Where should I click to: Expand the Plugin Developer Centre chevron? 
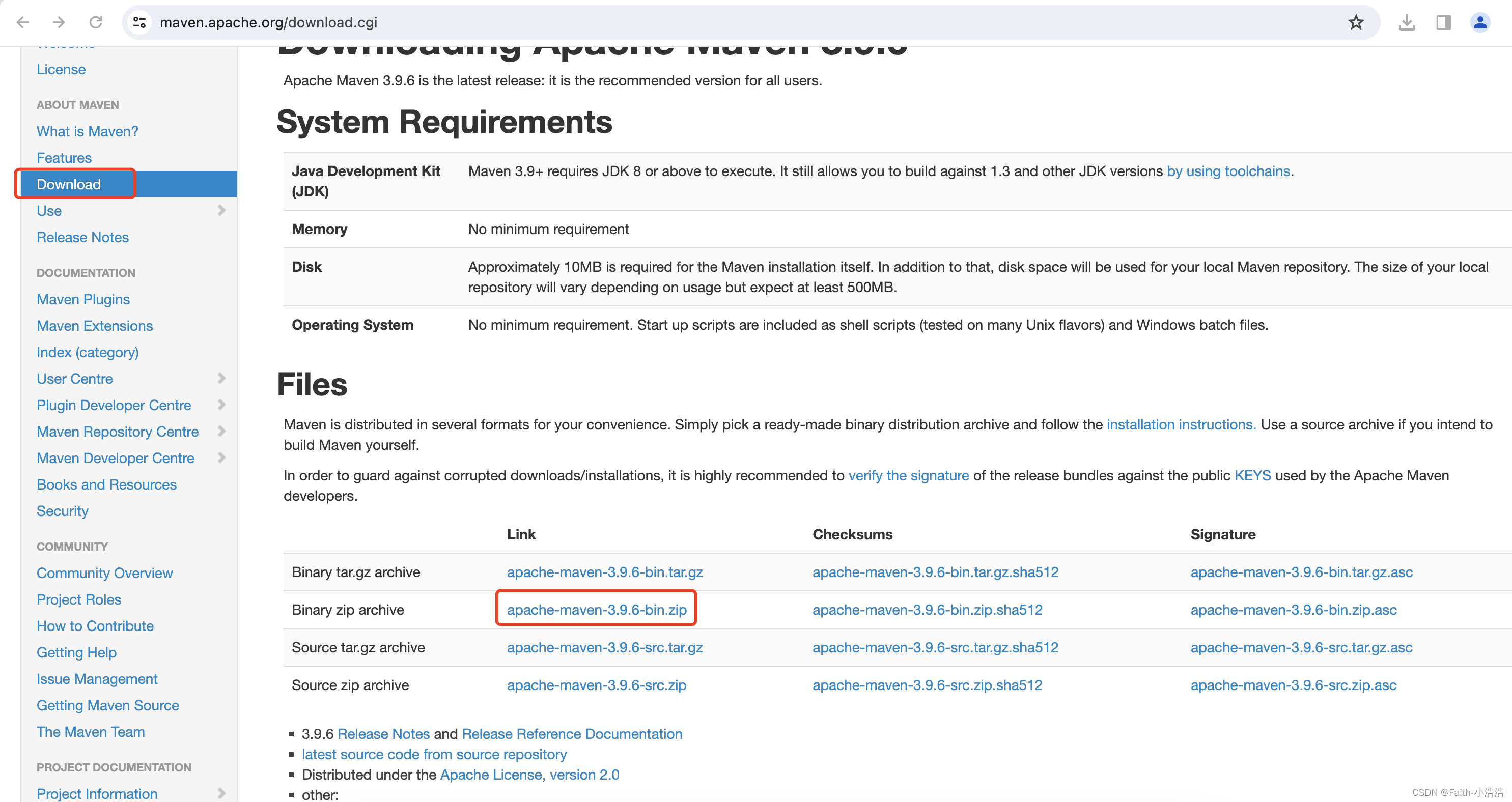pyautogui.click(x=221, y=404)
